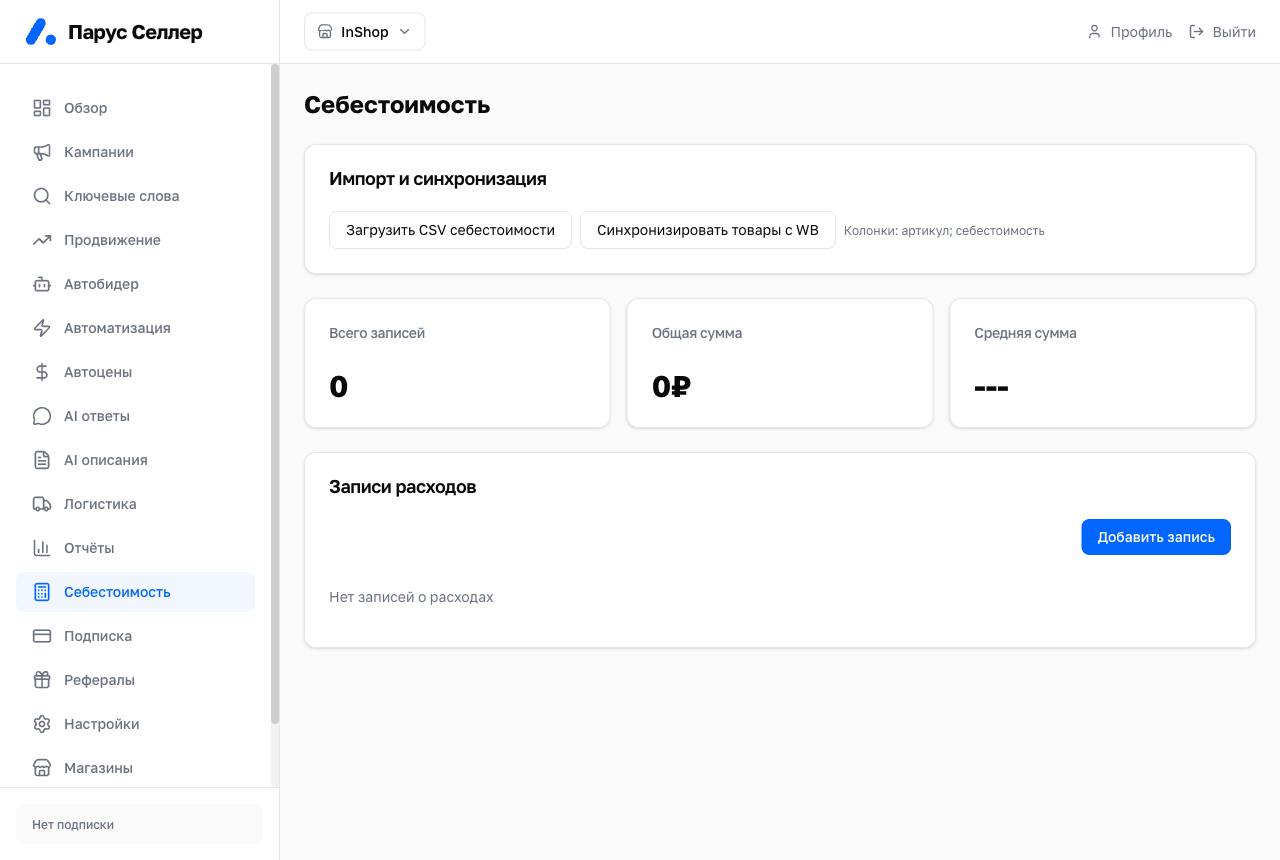Click the Автоматизация lightning icon
Image resolution: width=1280 pixels, height=860 pixels.
(42, 328)
